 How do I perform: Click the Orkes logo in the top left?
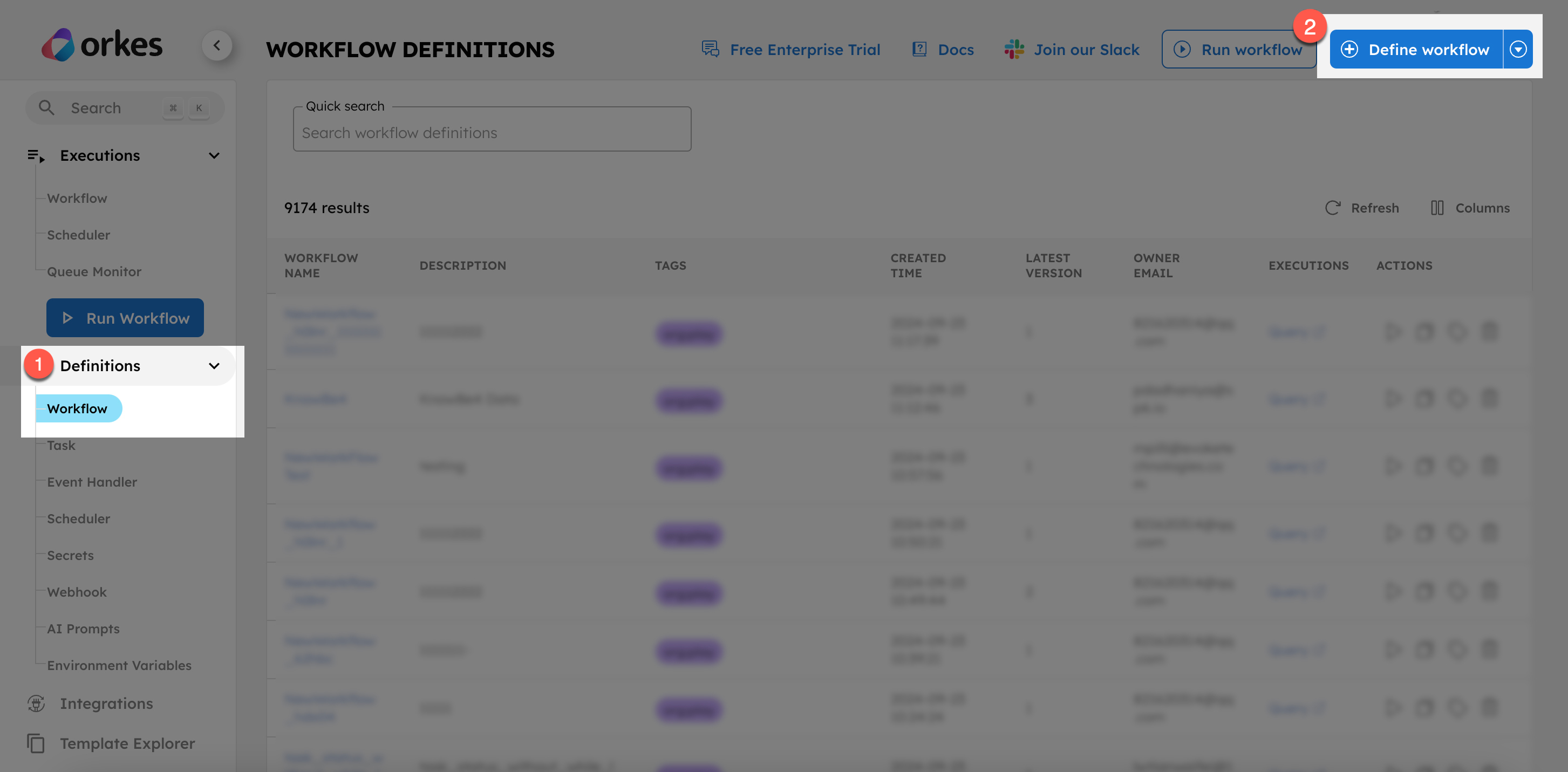(101, 44)
